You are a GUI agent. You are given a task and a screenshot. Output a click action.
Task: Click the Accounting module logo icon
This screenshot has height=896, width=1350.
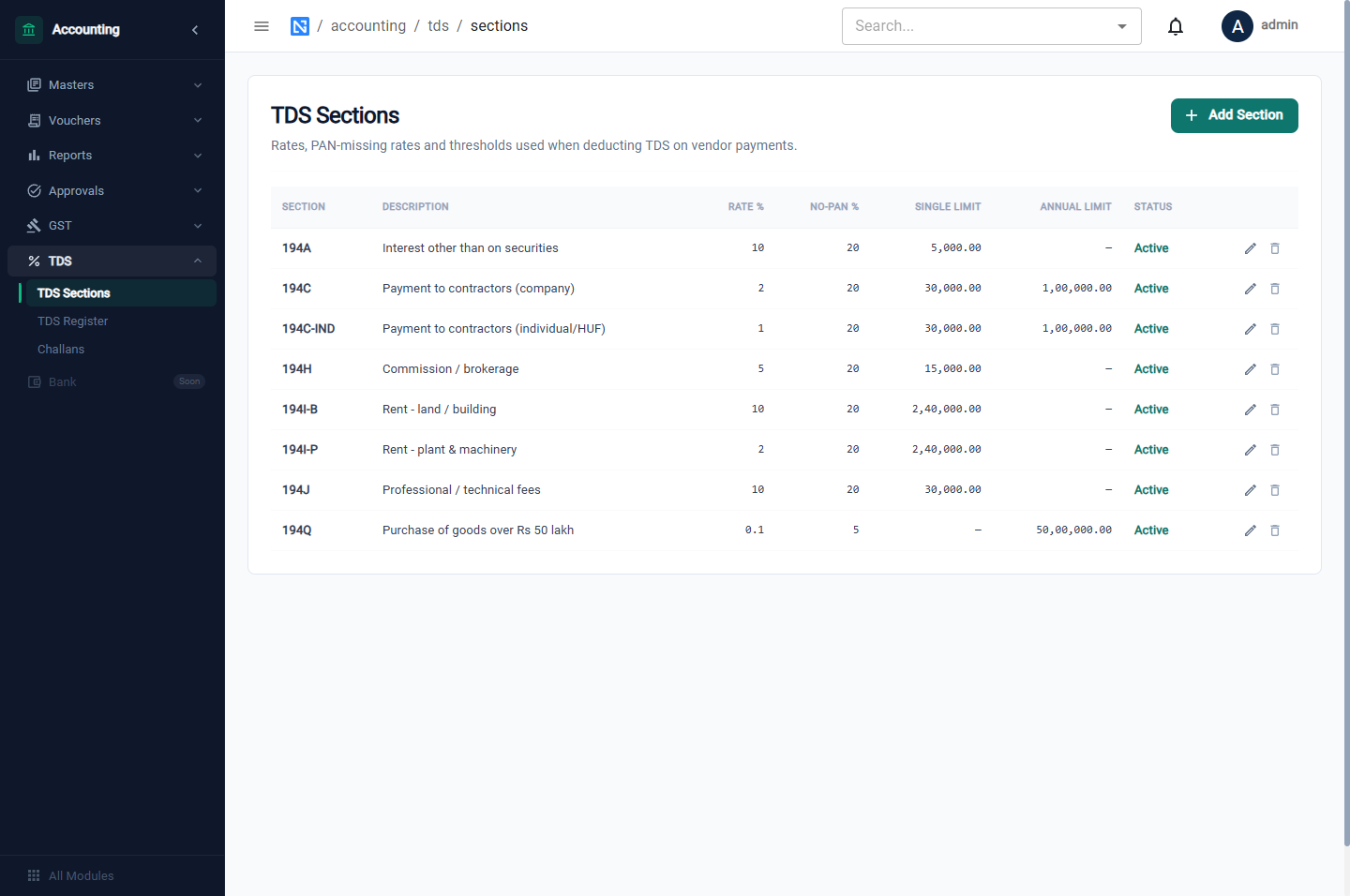click(x=29, y=30)
